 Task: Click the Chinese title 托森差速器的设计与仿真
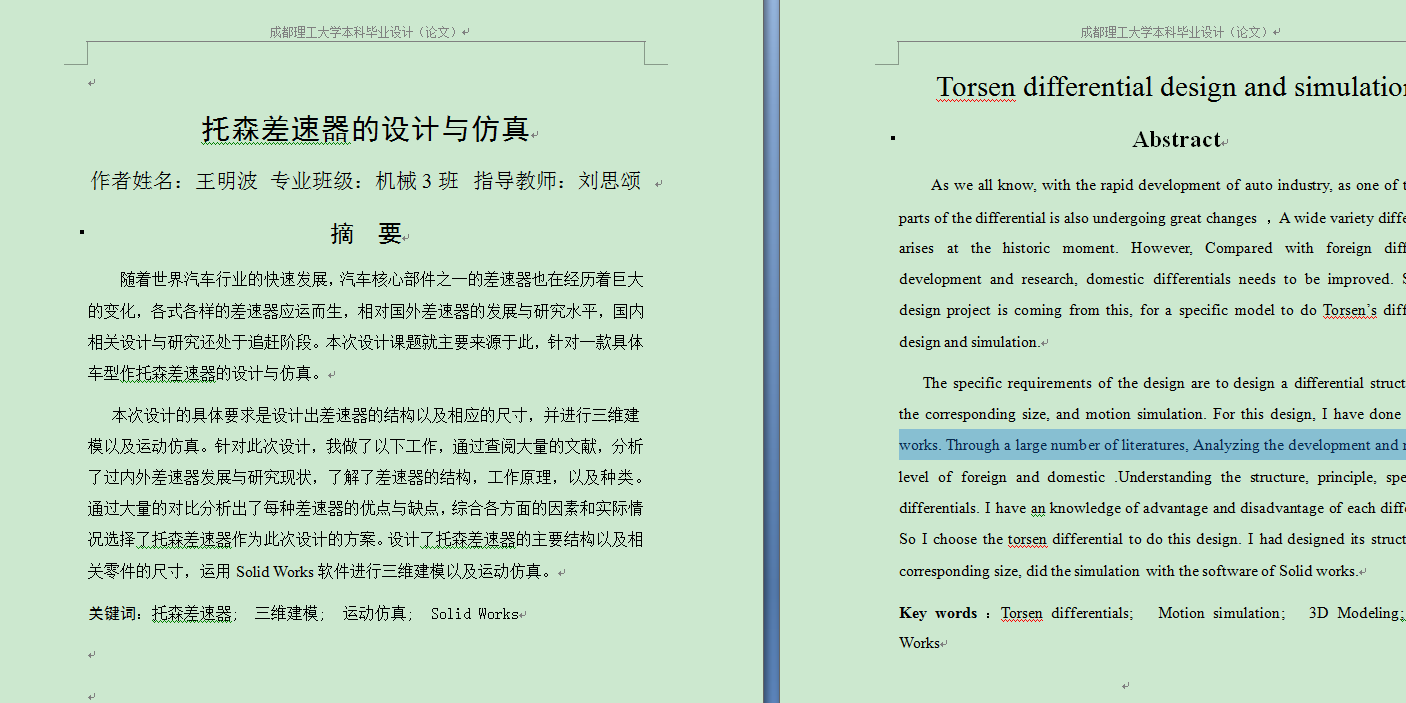[x=366, y=129]
